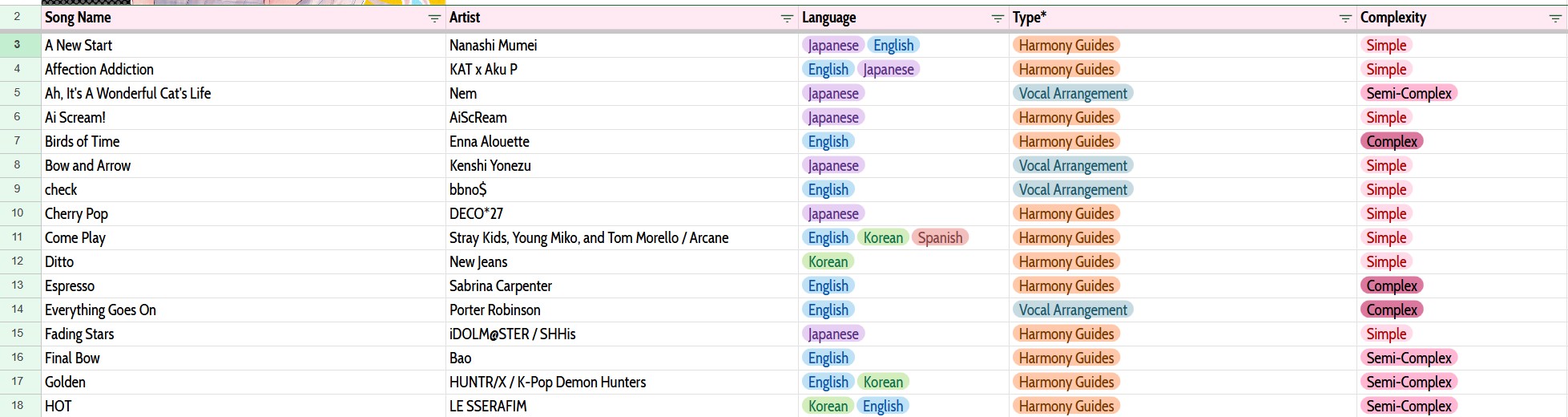The height and width of the screenshot is (417, 1568).
Task: Click the 'KAT x Aku P' artist cell
Action: 622,70
